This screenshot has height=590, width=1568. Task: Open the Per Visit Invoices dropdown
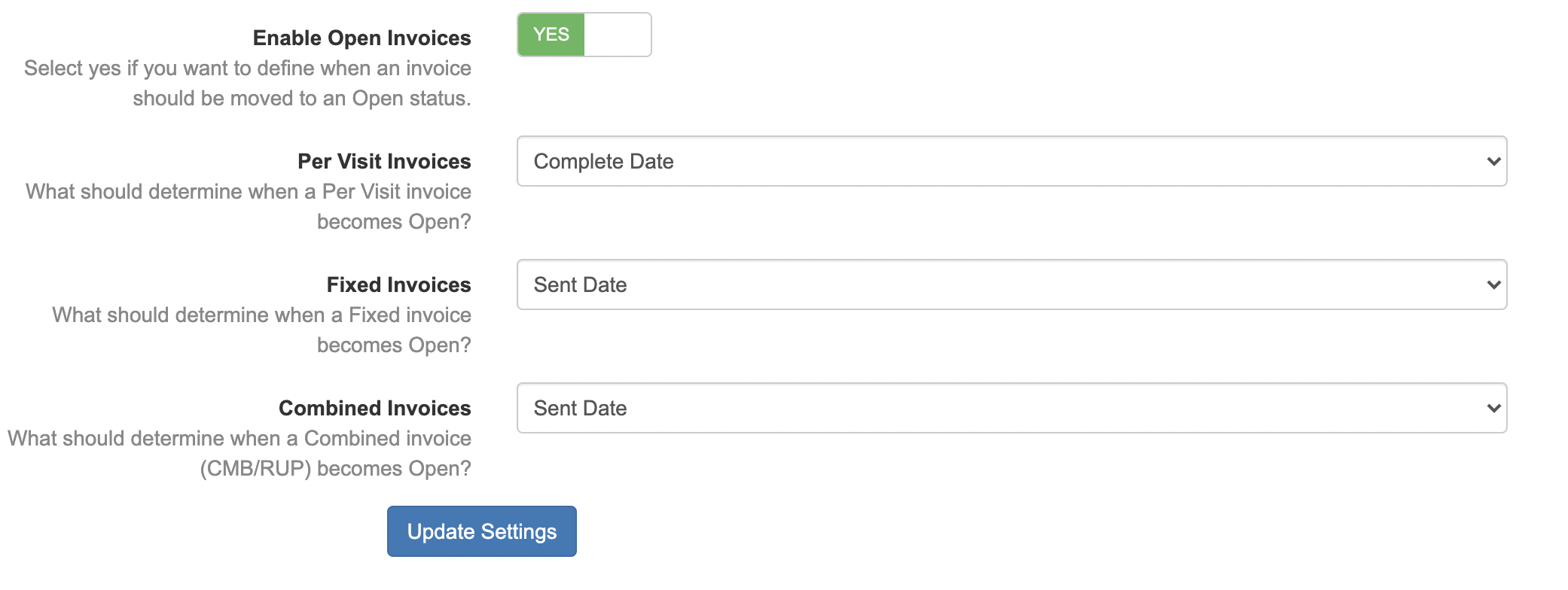click(x=1011, y=161)
